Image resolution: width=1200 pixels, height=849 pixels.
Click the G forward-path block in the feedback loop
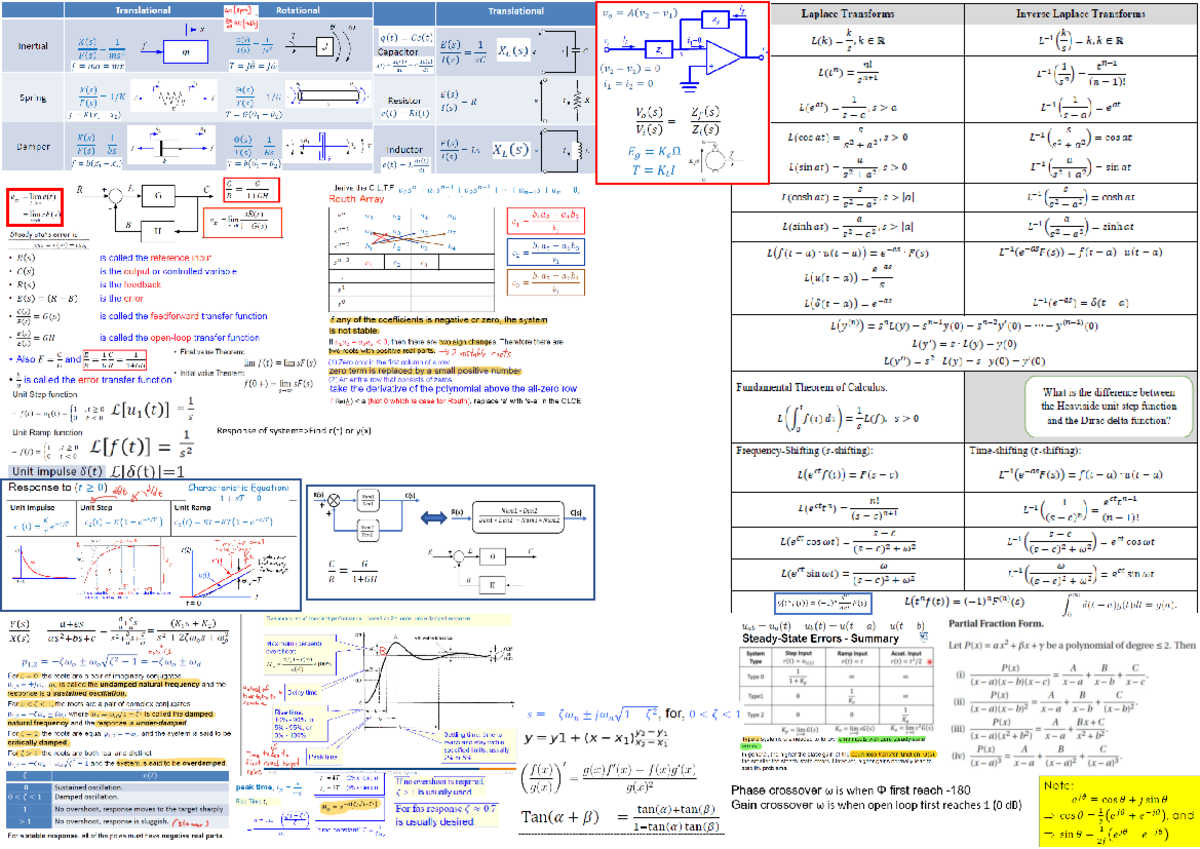[159, 196]
